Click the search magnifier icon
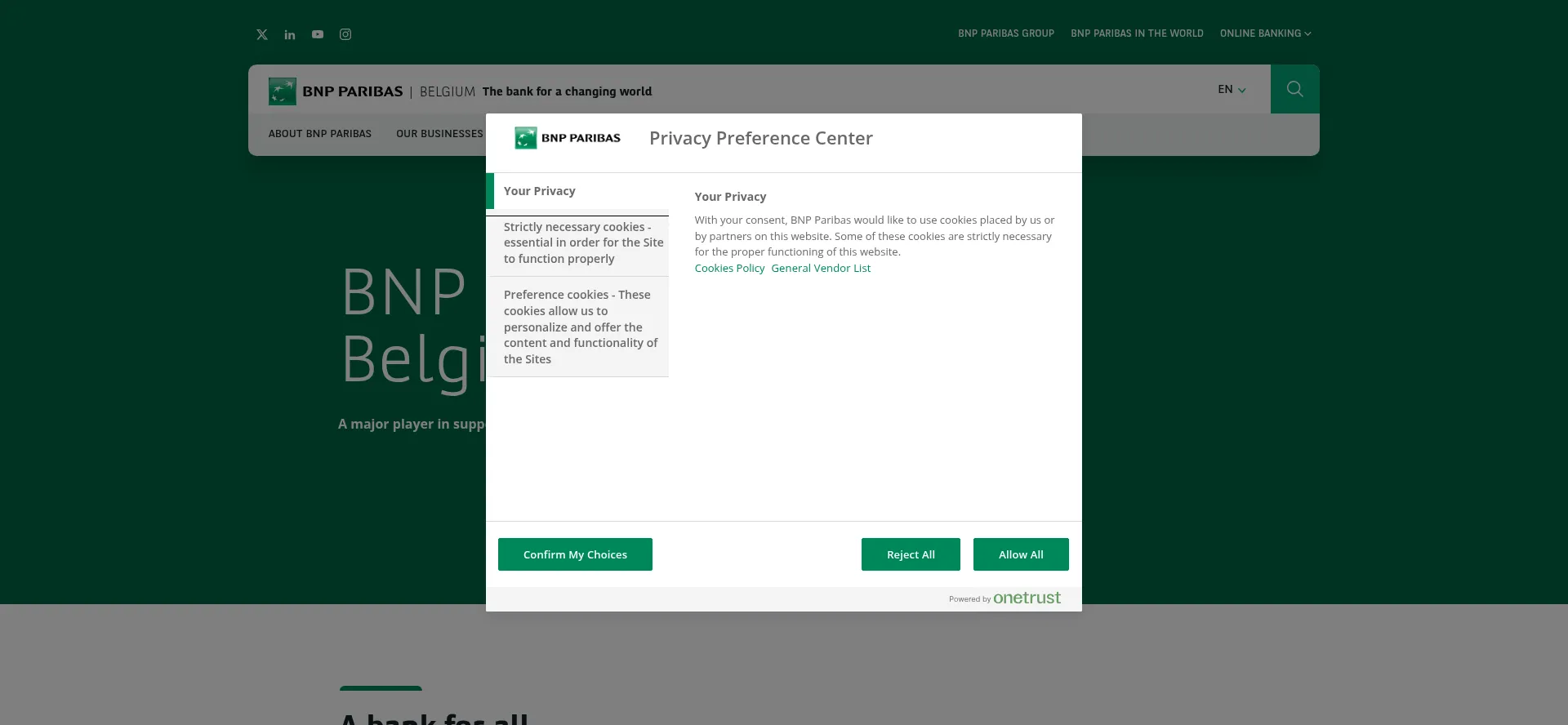Viewport: 1568px width, 725px height. click(1294, 89)
